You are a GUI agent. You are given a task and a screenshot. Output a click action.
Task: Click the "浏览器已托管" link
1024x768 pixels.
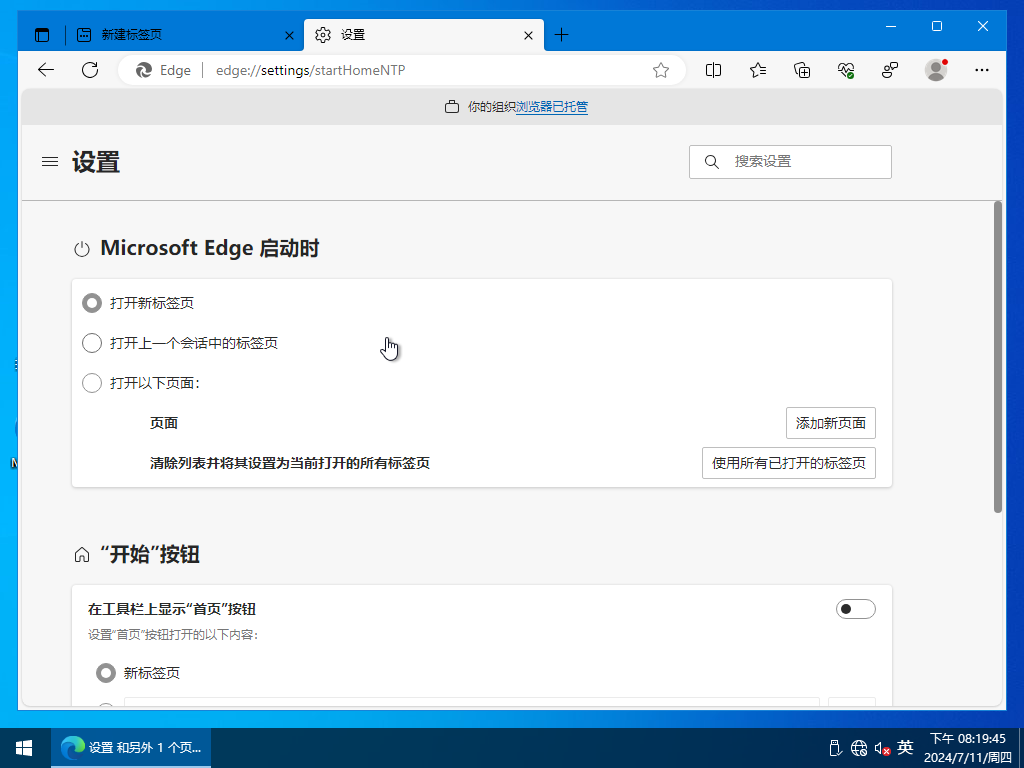[x=552, y=107]
